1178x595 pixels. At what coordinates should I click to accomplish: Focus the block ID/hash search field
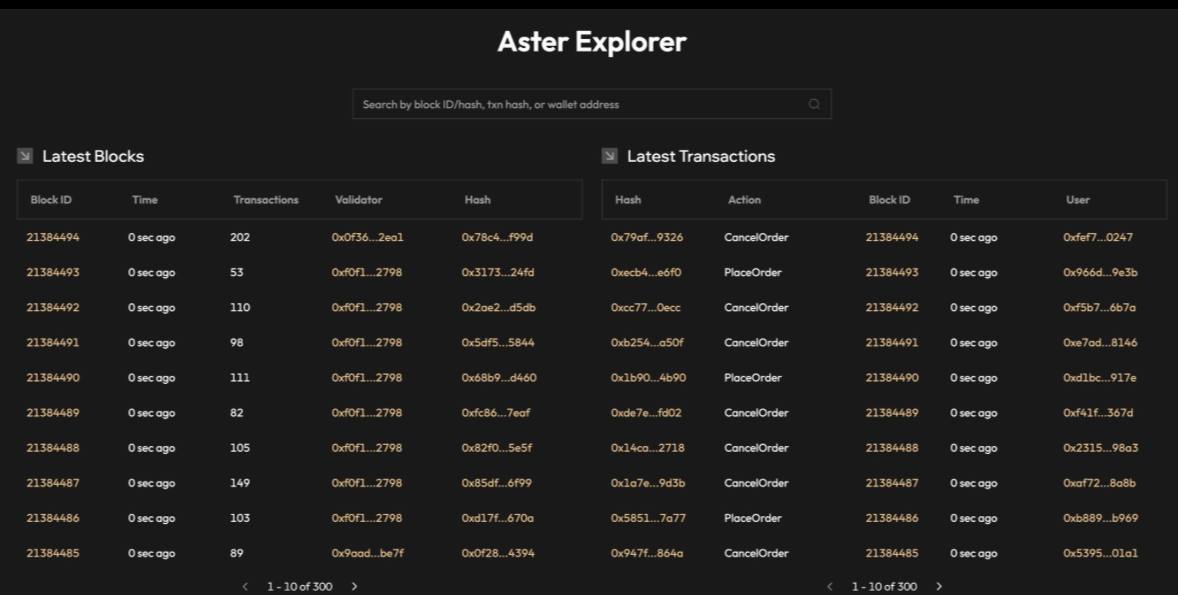coord(592,104)
